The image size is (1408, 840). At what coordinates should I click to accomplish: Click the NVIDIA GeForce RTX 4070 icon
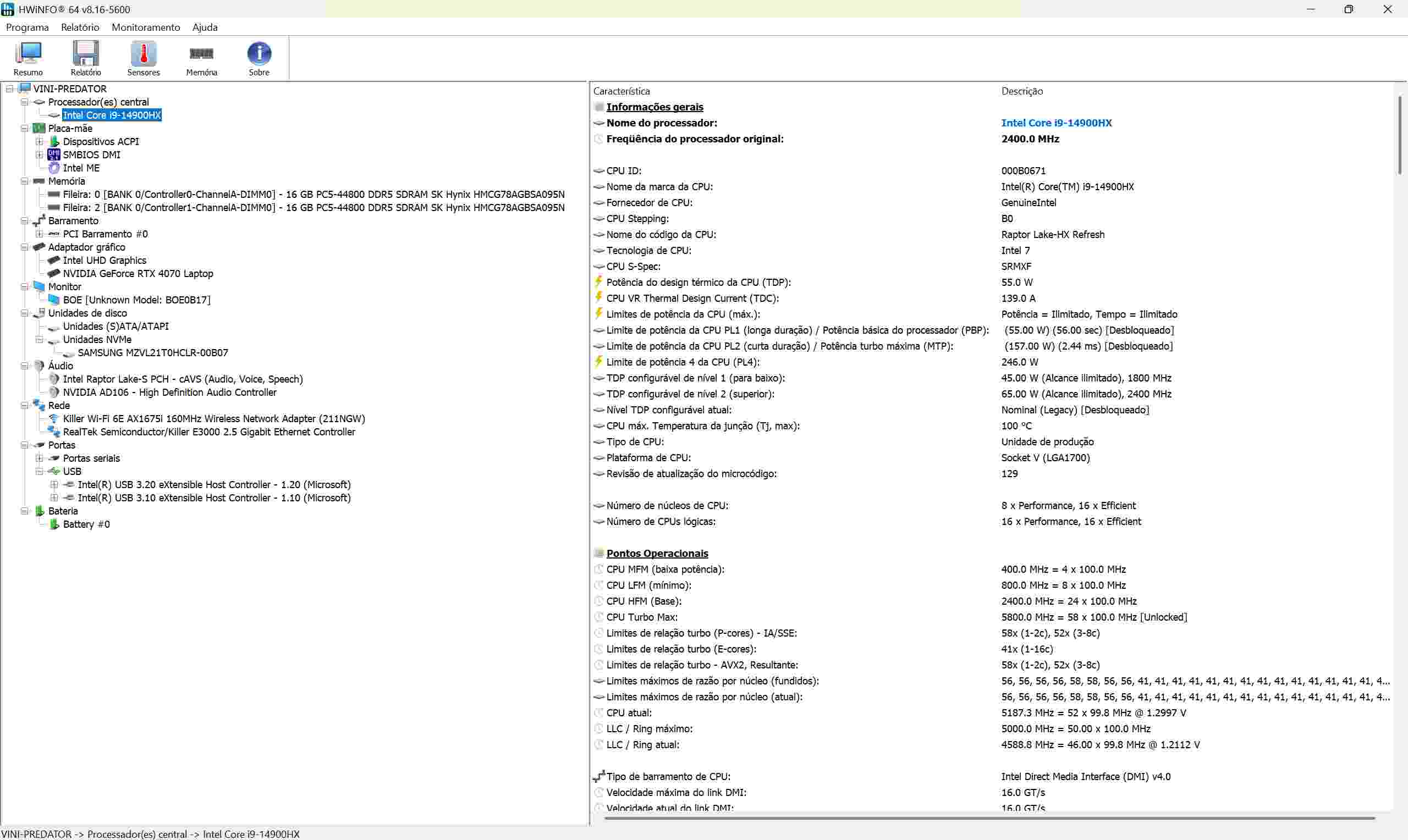(x=54, y=273)
